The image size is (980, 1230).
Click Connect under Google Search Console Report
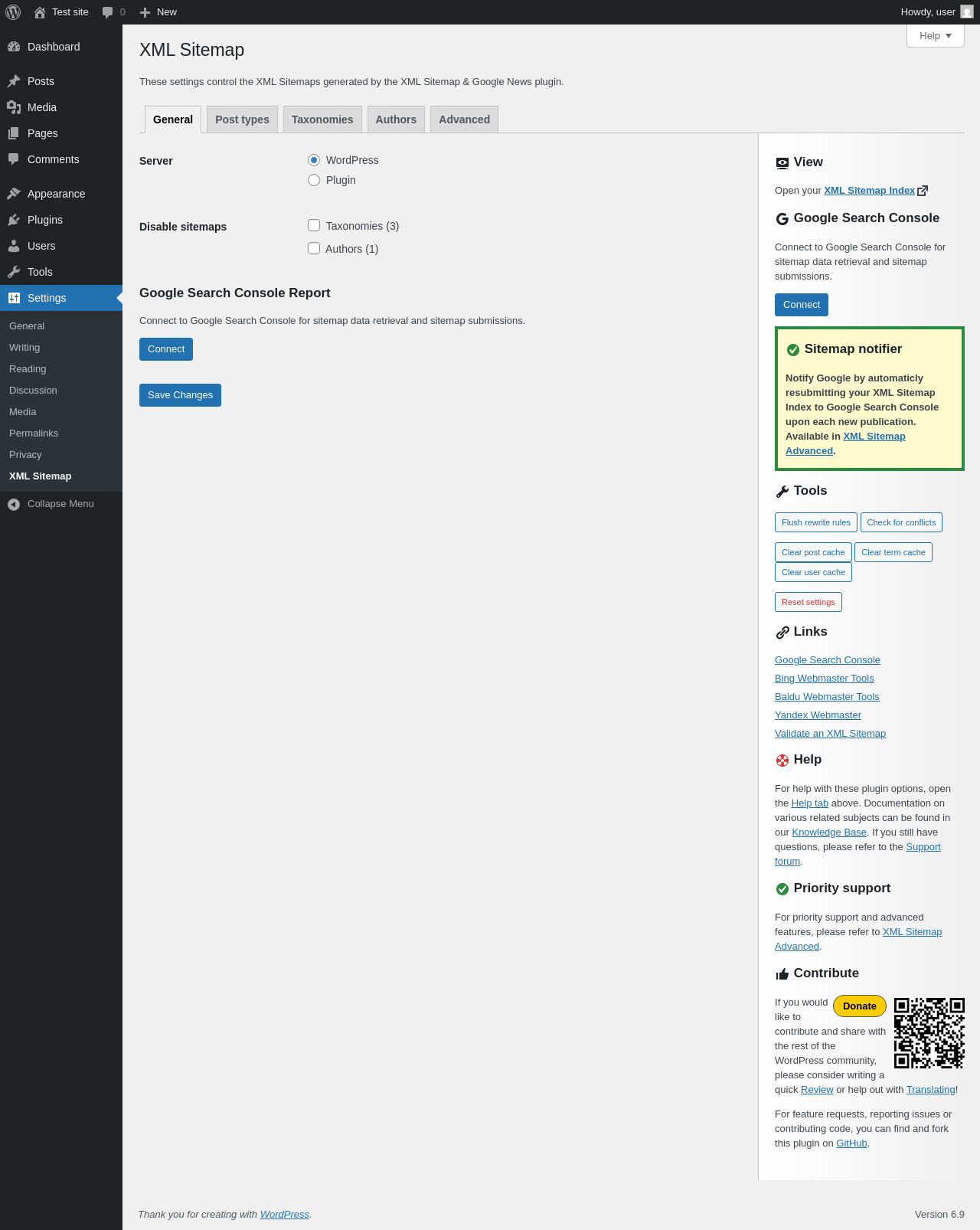tap(166, 349)
